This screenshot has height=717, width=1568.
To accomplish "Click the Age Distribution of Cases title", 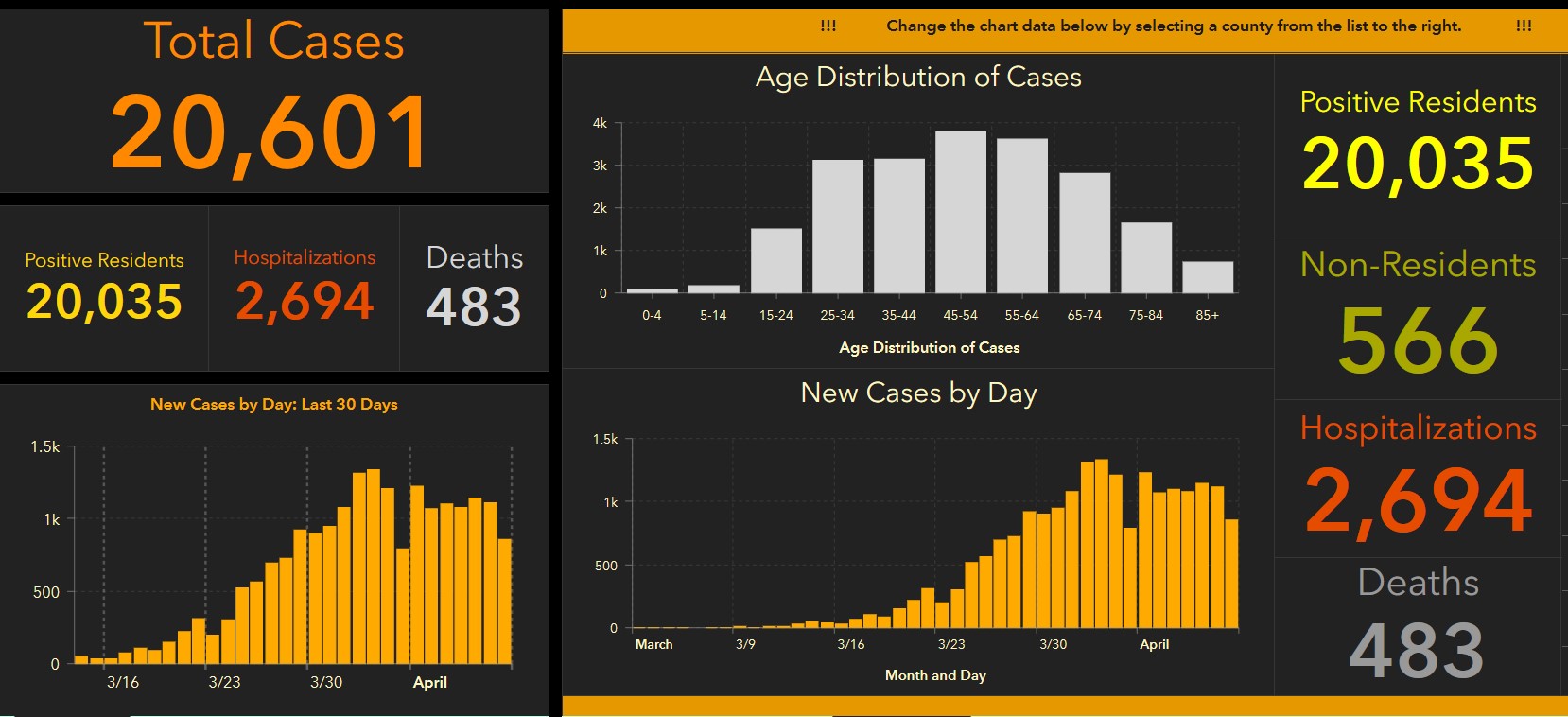I will click(918, 77).
